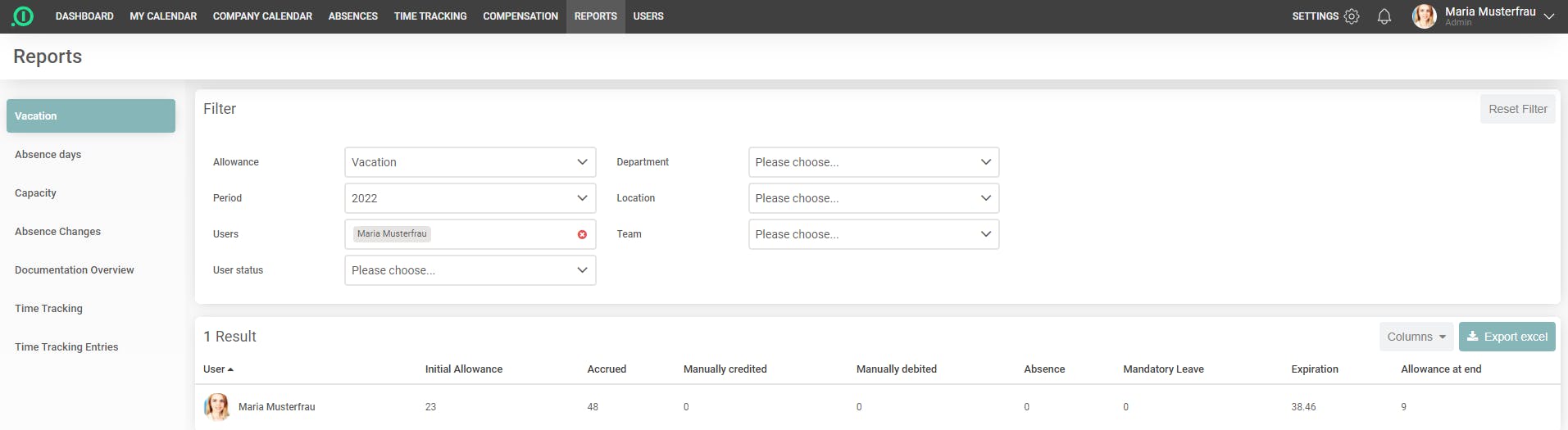The width and height of the screenshot is (1568, 430).
Task: Click into the Users filter field
Action: click(x=500, y=234)
